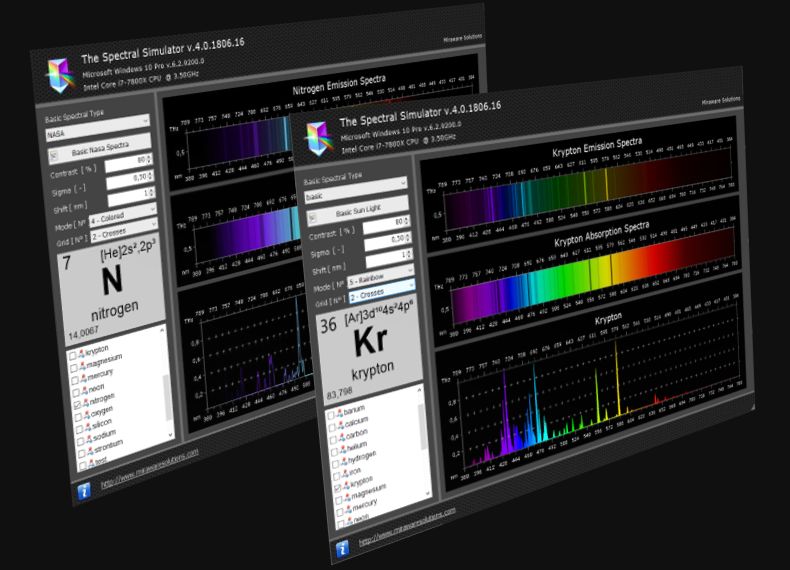This screenshot has height=570, width=790.
Task: Click the info icon in the front window
Action: pyautogui.click(x=342, y=548)
